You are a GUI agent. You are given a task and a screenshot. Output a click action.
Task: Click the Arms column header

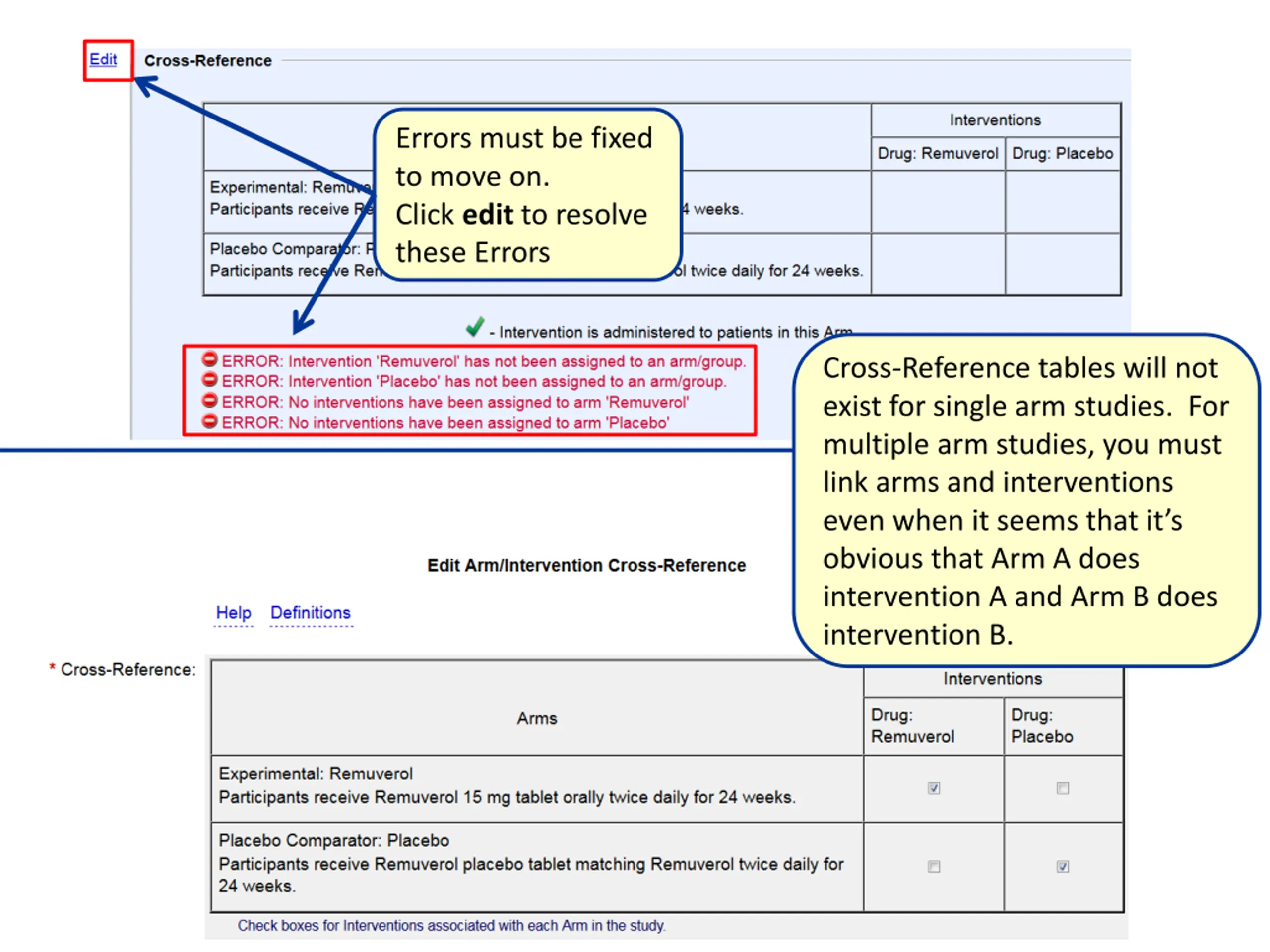tap(537, 718)
